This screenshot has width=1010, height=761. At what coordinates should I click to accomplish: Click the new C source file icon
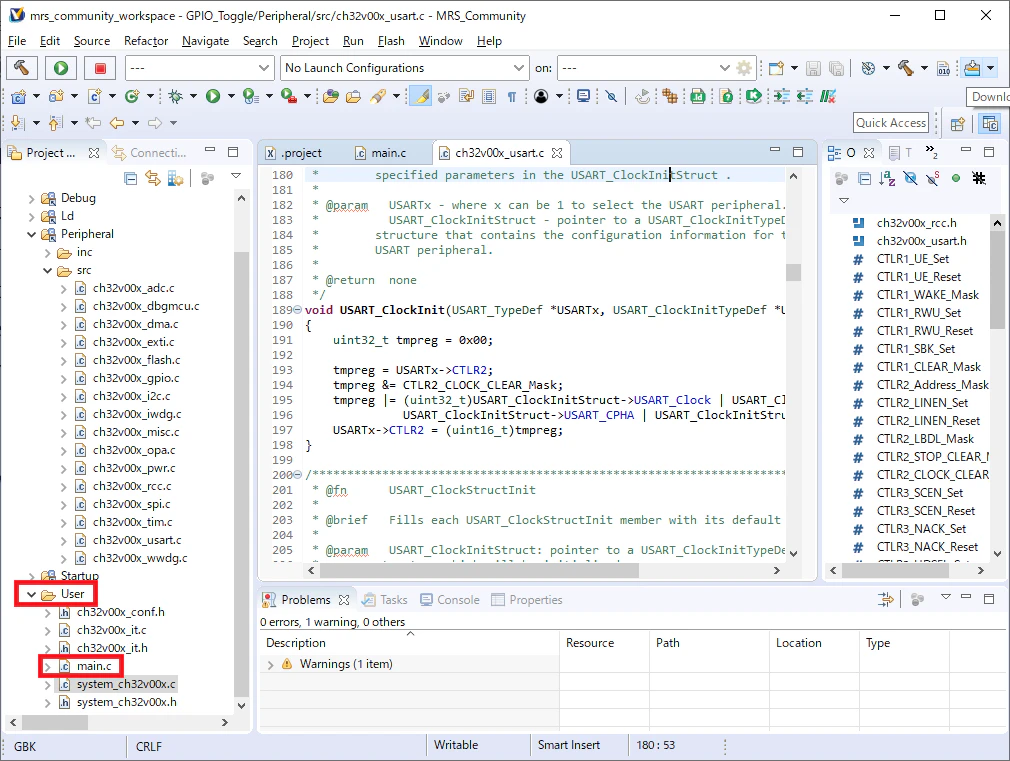(95, 97)
